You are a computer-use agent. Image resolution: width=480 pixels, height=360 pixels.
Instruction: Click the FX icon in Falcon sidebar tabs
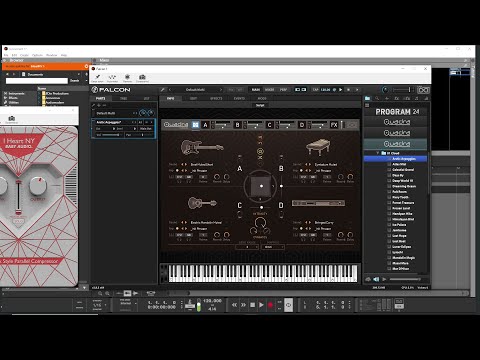pos(397,98)
